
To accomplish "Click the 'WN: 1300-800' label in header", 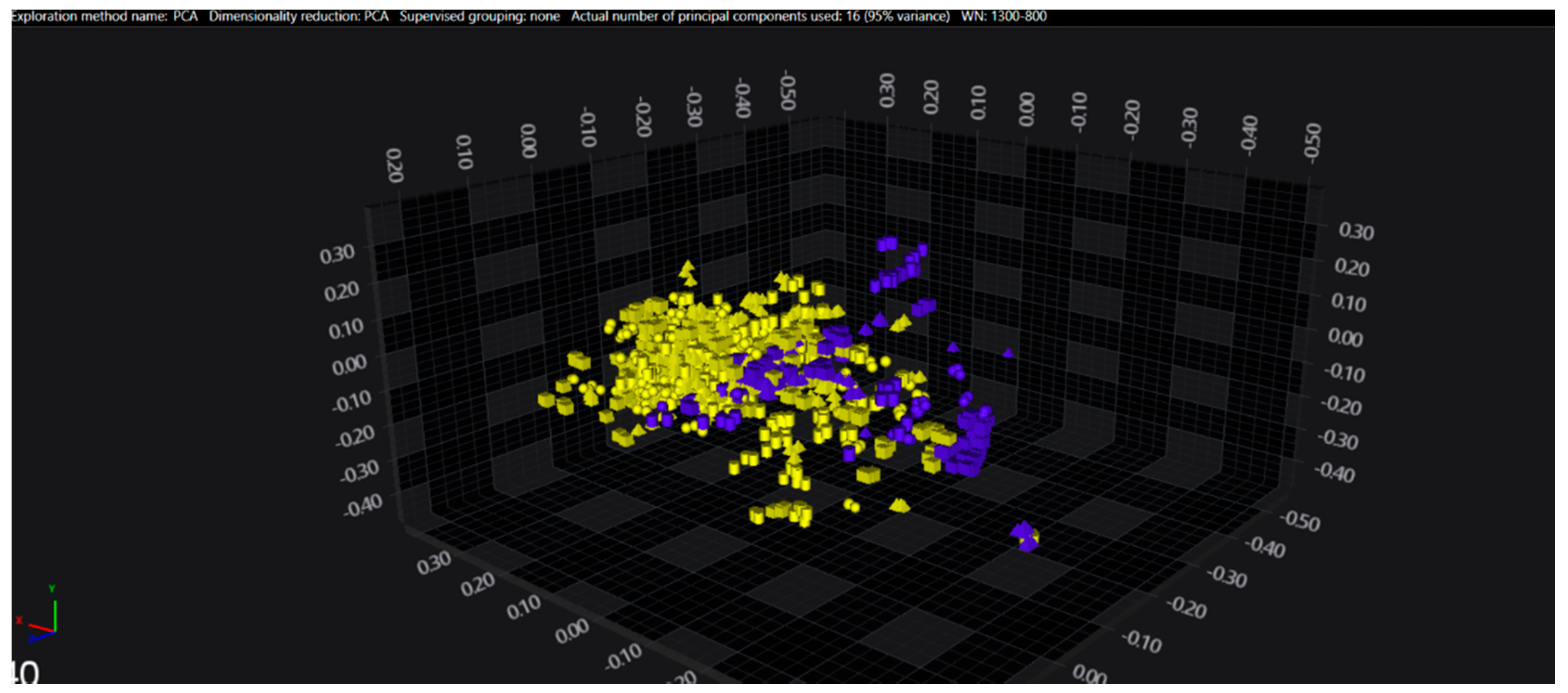I will [x=1003, y=16].
